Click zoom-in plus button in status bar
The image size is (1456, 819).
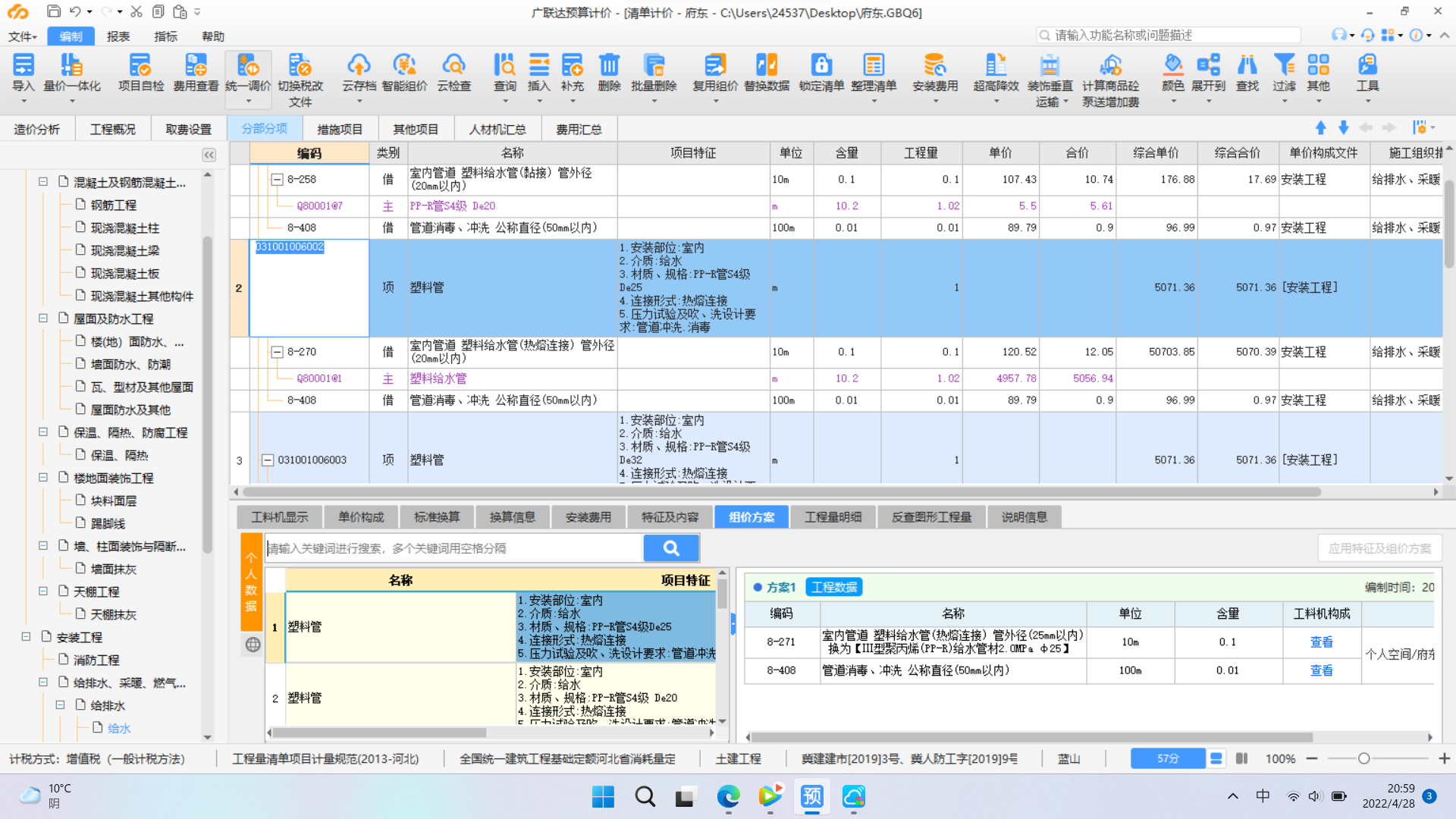click(x=1444, y=758)
